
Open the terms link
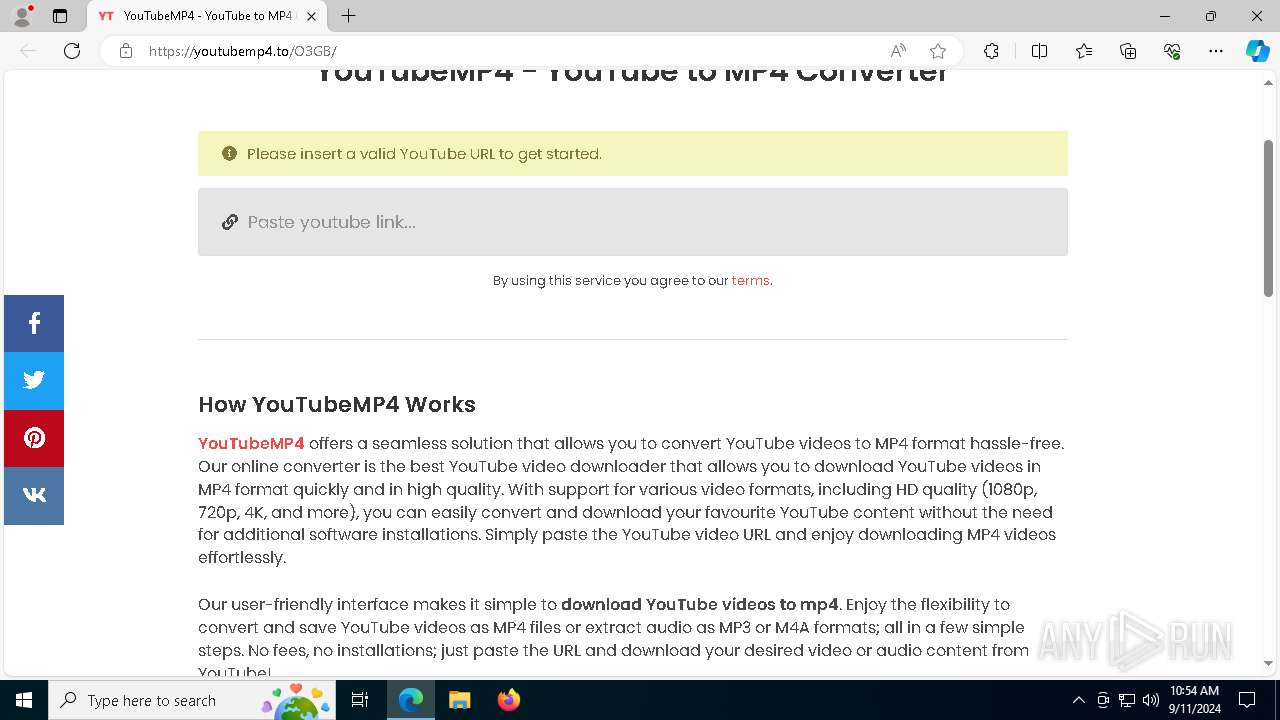(x=750, y=281)
